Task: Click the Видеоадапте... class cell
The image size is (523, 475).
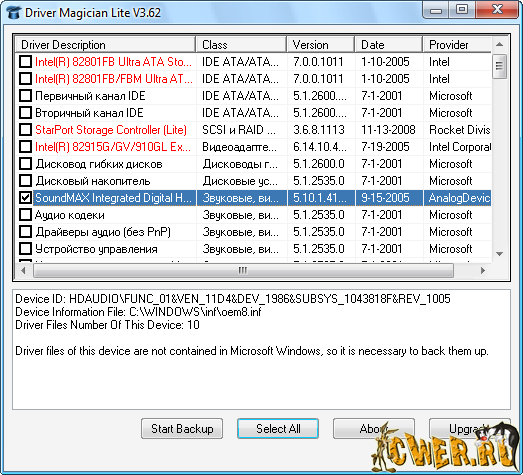Action: click(240, 147)
